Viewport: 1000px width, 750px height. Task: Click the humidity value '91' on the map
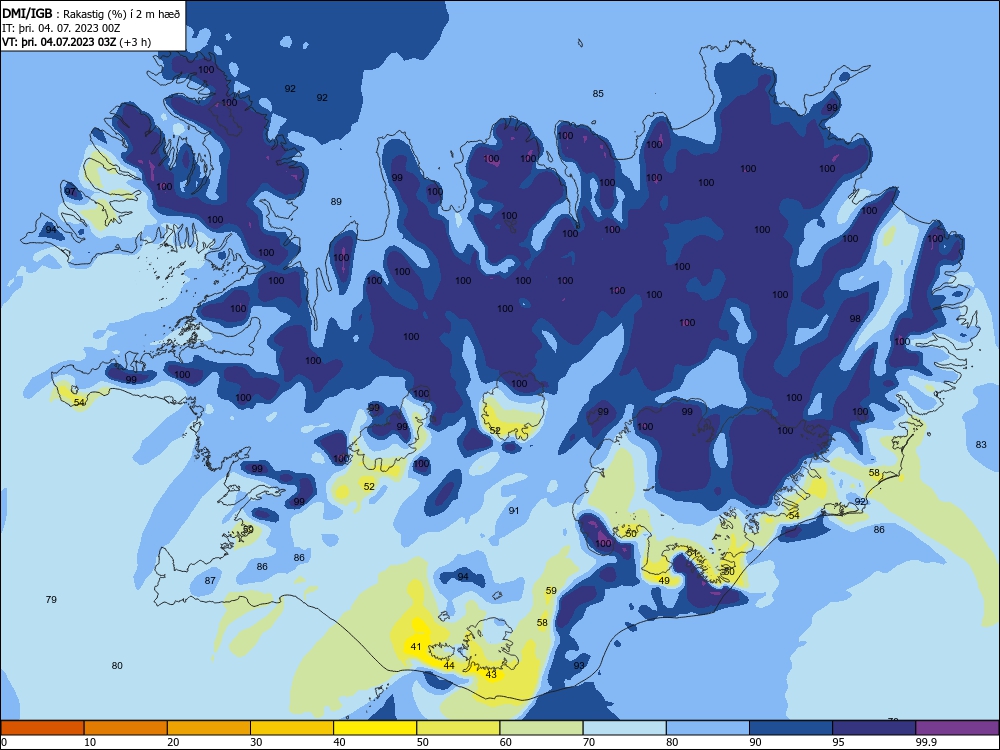[x=514, y=511]
